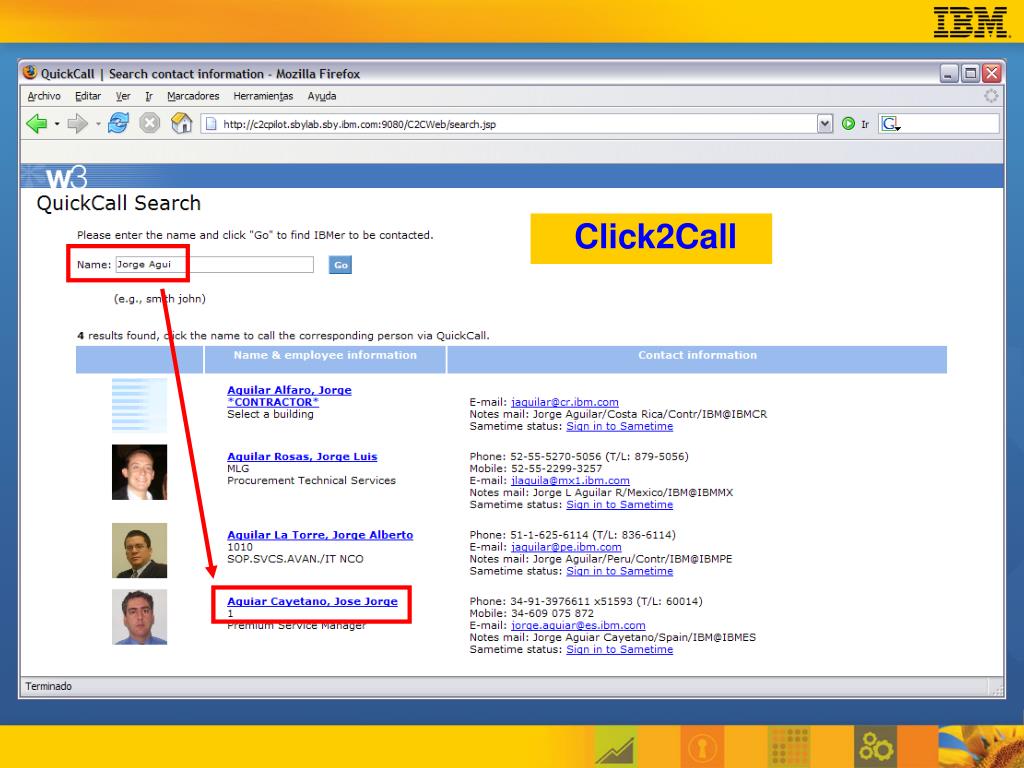Click the w3 logo in blue header
The image size is (1024, 768).
point(66,177)
